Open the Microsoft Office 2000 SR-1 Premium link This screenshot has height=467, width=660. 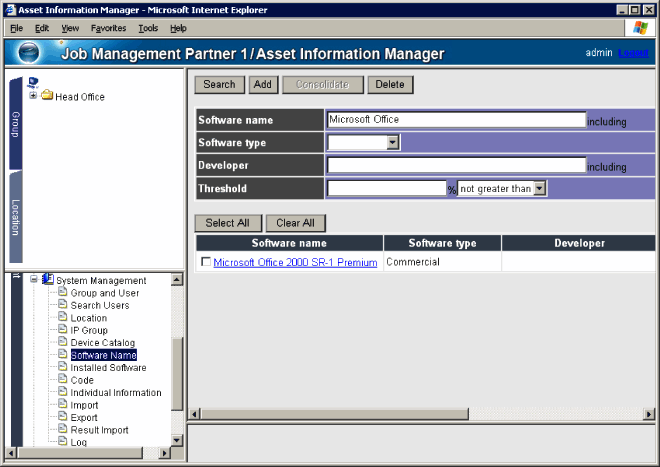click(295, 263)
